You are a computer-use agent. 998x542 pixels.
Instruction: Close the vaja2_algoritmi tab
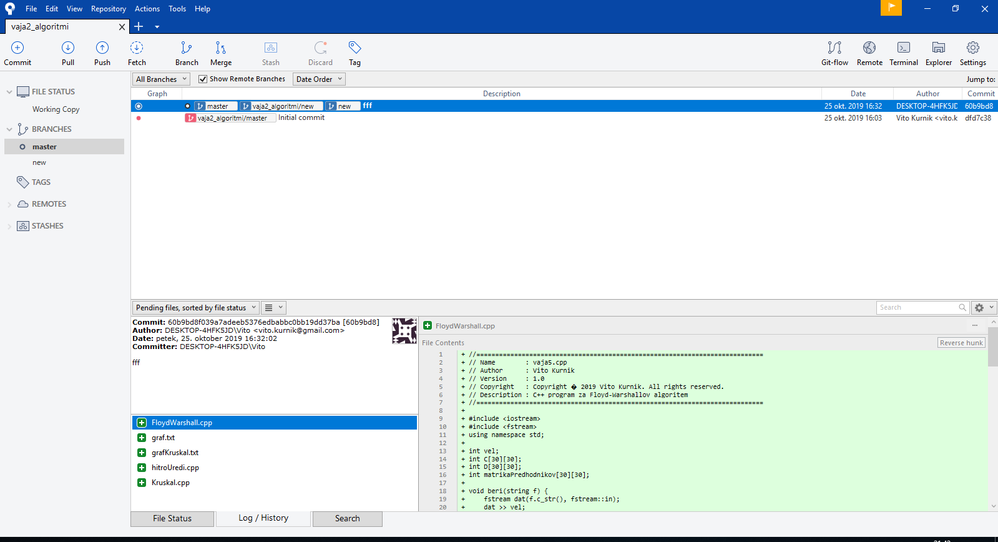[x=122, y=27]
